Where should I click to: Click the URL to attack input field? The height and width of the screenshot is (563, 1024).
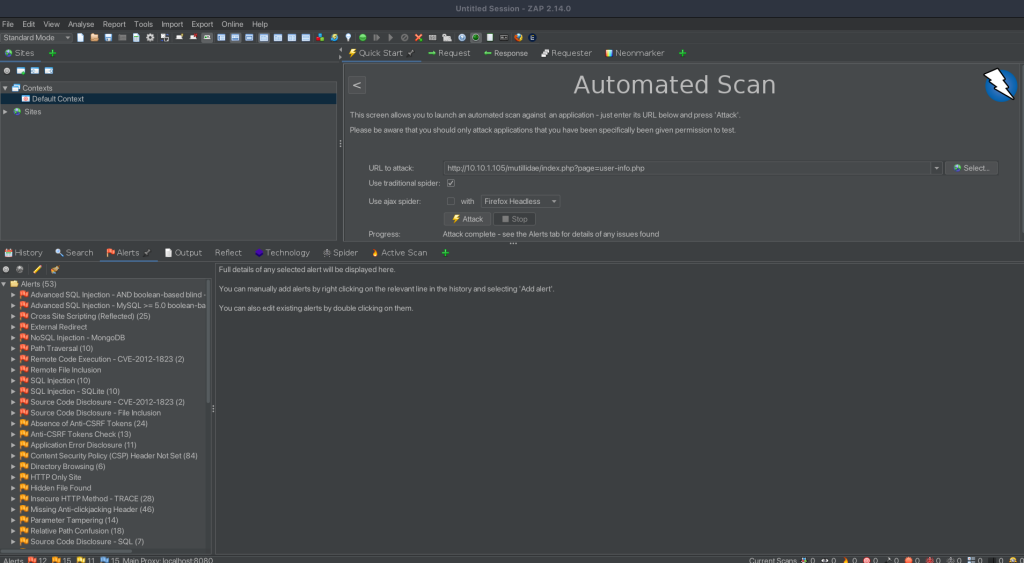(688, 168)
